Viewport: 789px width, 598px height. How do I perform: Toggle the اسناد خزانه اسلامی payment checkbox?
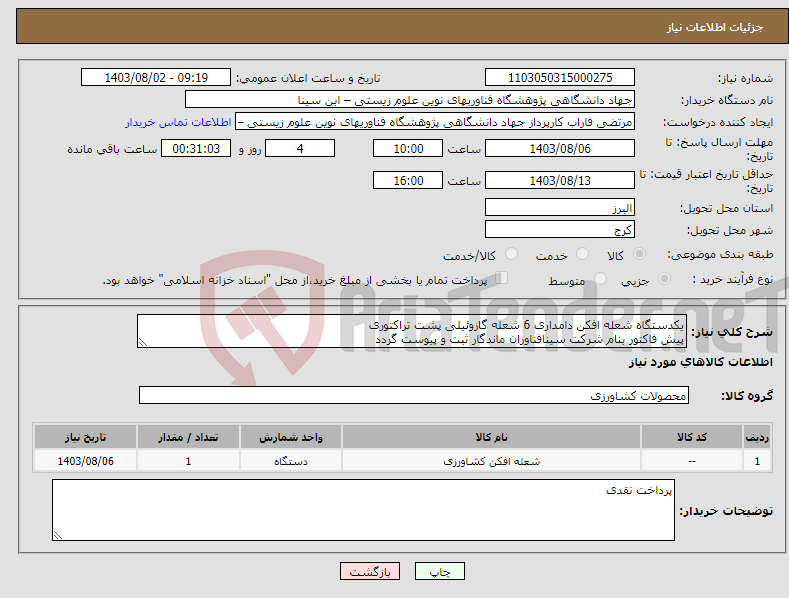502,278
